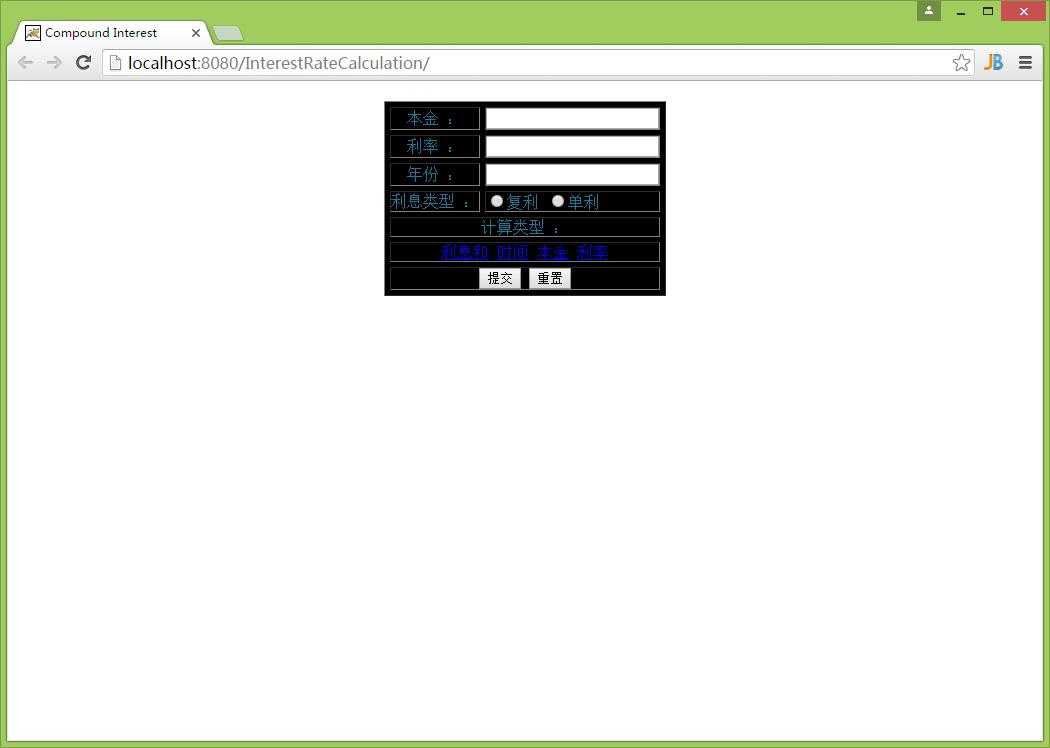Open the 时间 calculation link
Image resolution: width=1050 pixels, height=748 pixels.
[512, 252]
